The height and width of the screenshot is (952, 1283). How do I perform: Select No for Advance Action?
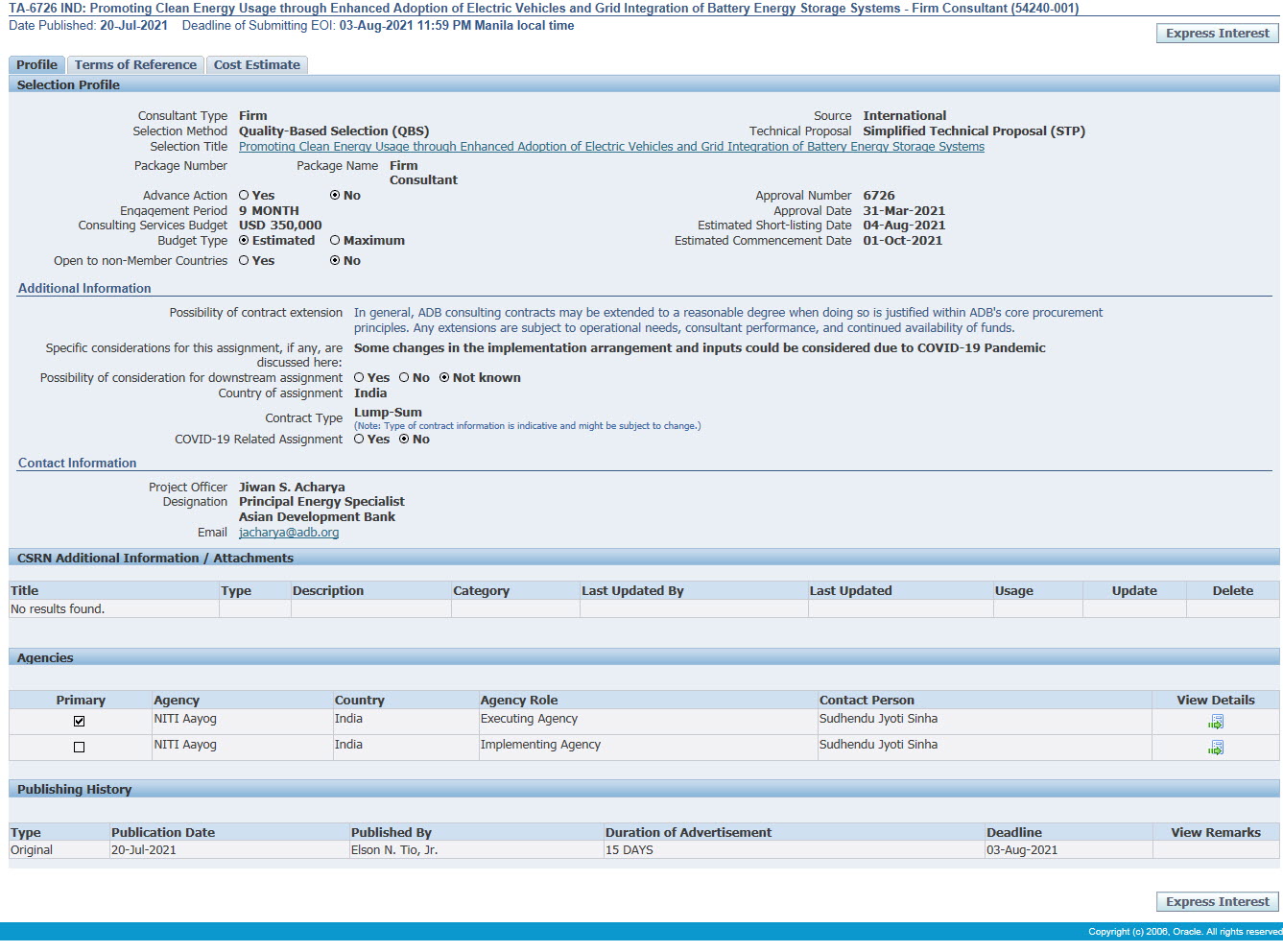335,195
